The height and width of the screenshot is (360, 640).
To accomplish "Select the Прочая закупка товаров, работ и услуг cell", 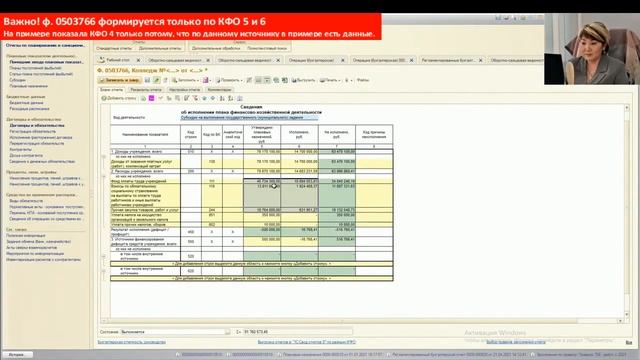I will (145, 210).
